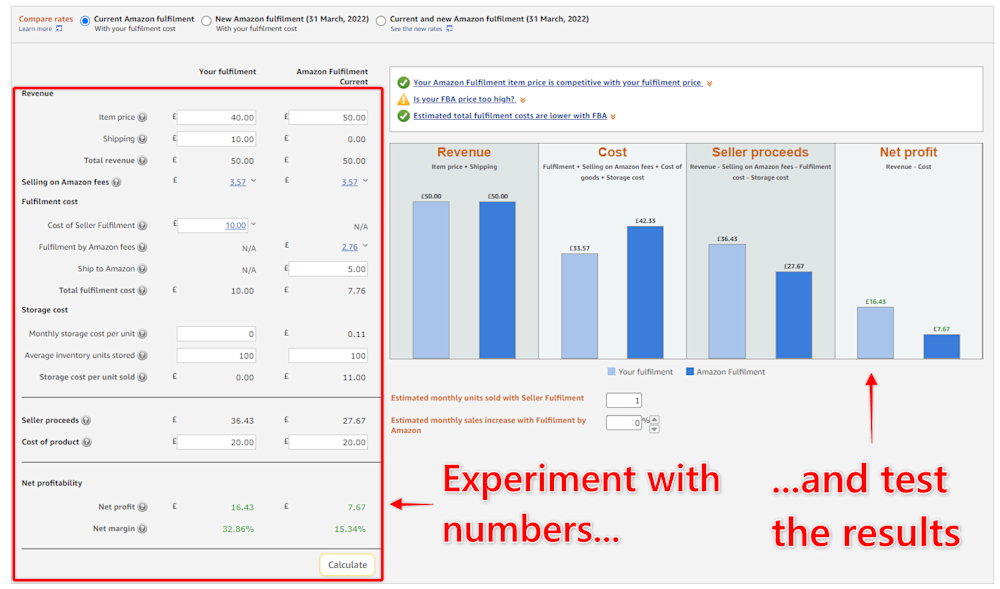
Task: Click external link icon beside Learn more
Action: coord(59,29)
